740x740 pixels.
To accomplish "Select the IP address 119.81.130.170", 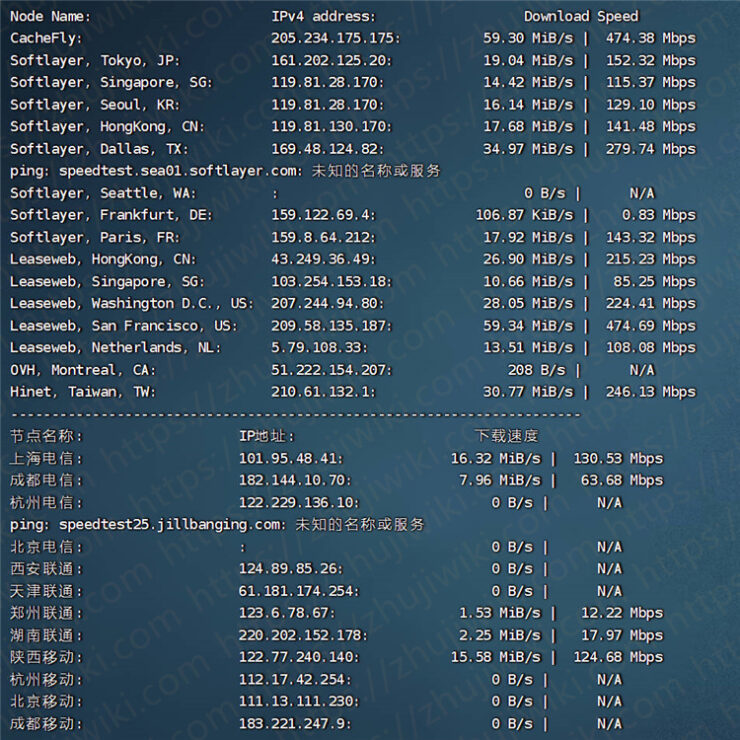I will pyautogui.click(x=331, y=126).
